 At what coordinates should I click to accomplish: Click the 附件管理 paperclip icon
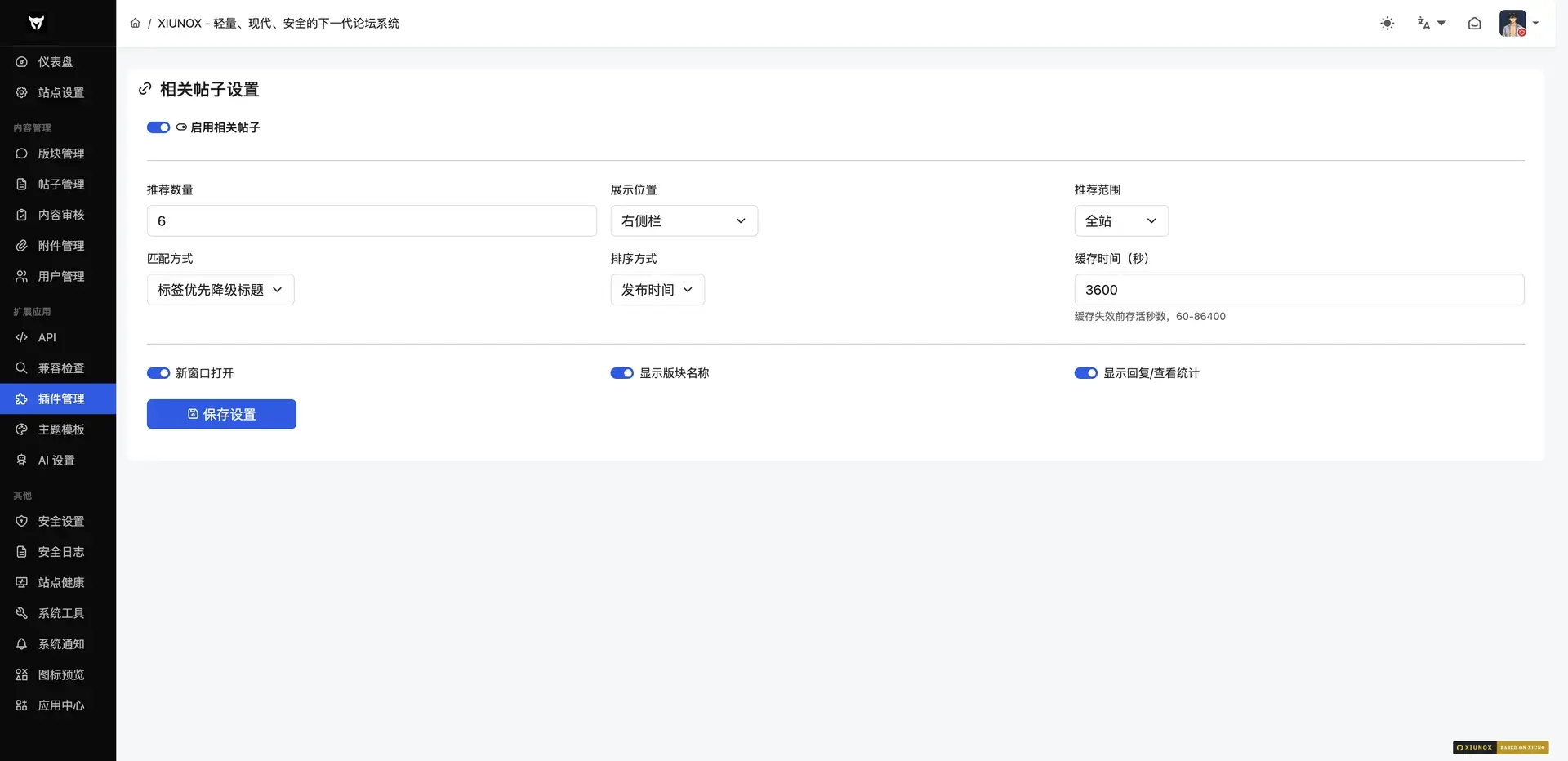[x=22, y=246]
